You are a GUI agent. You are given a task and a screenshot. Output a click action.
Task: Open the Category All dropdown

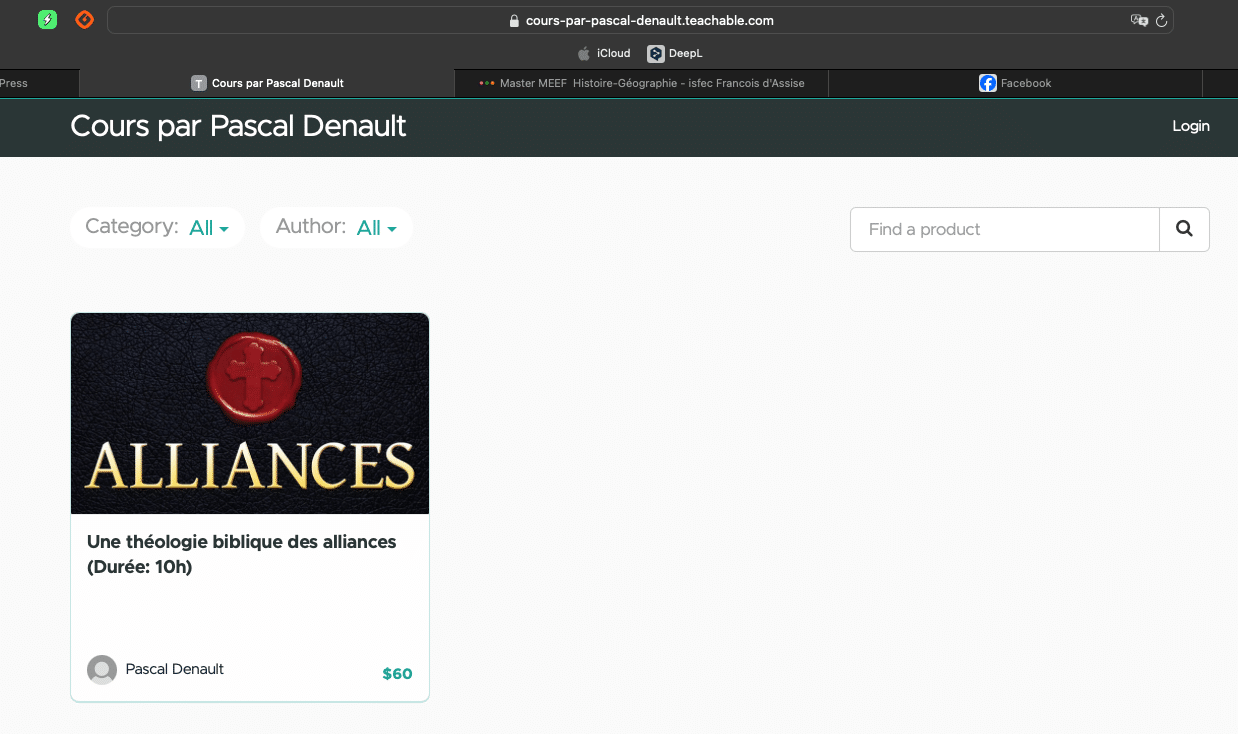209,228
